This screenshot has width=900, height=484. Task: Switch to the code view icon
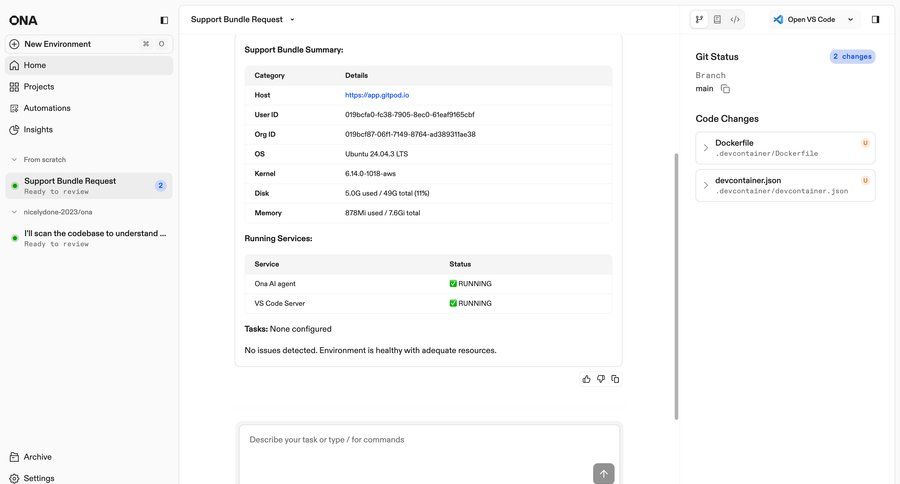click(735, 19)
